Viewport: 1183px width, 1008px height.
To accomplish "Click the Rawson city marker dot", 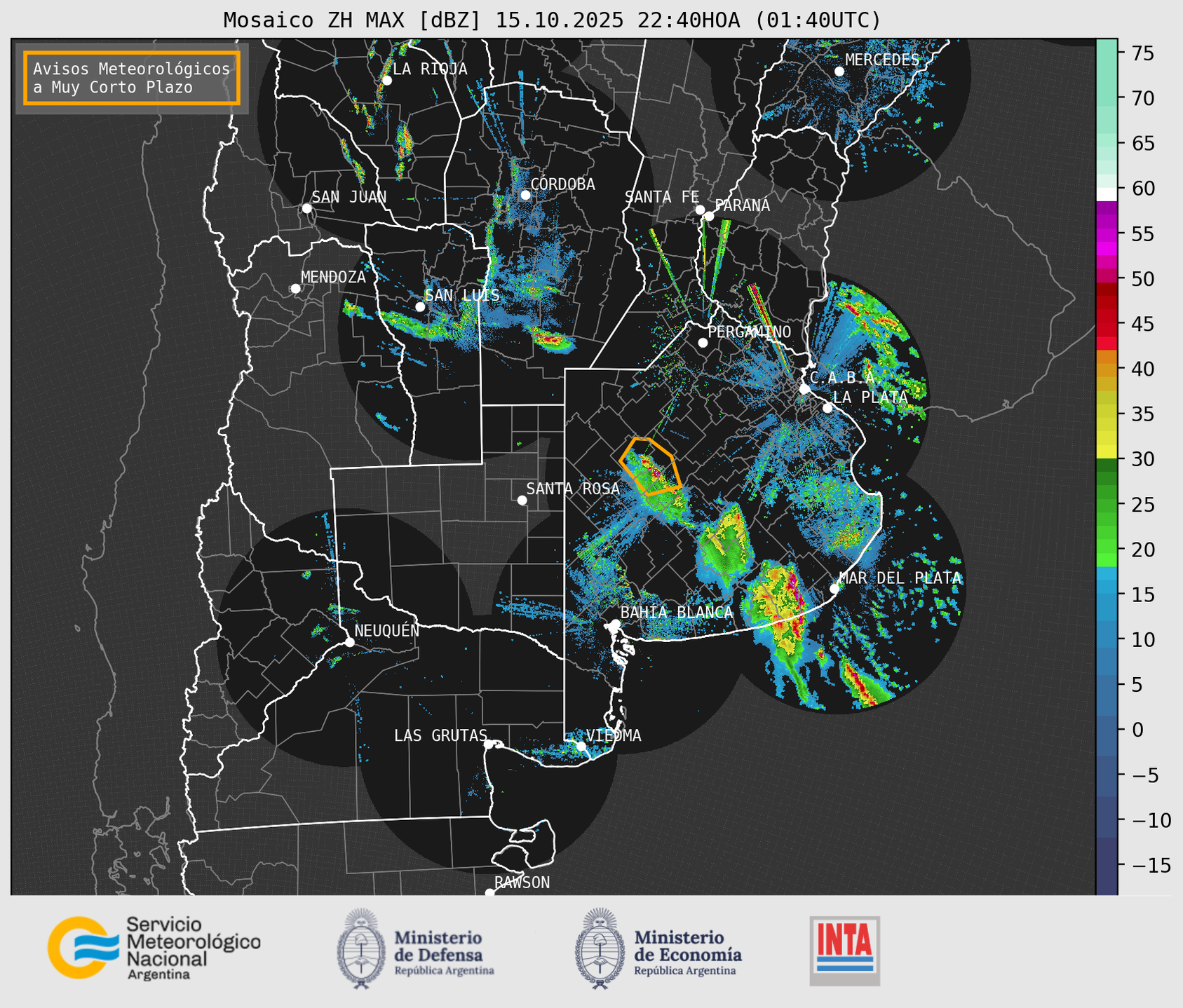I will click(x=489, y=892).
